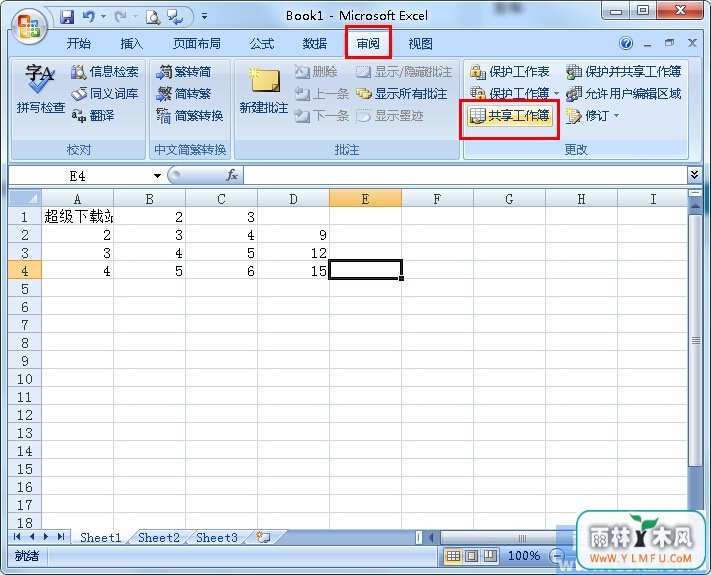Click 保护并共享工作簿

(623, 72)
